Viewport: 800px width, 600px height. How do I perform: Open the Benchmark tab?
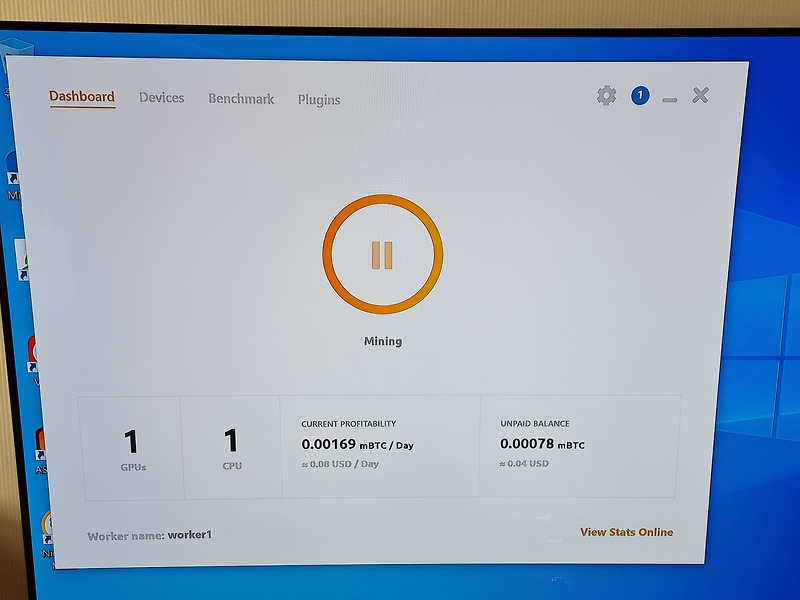pos(241,98)
